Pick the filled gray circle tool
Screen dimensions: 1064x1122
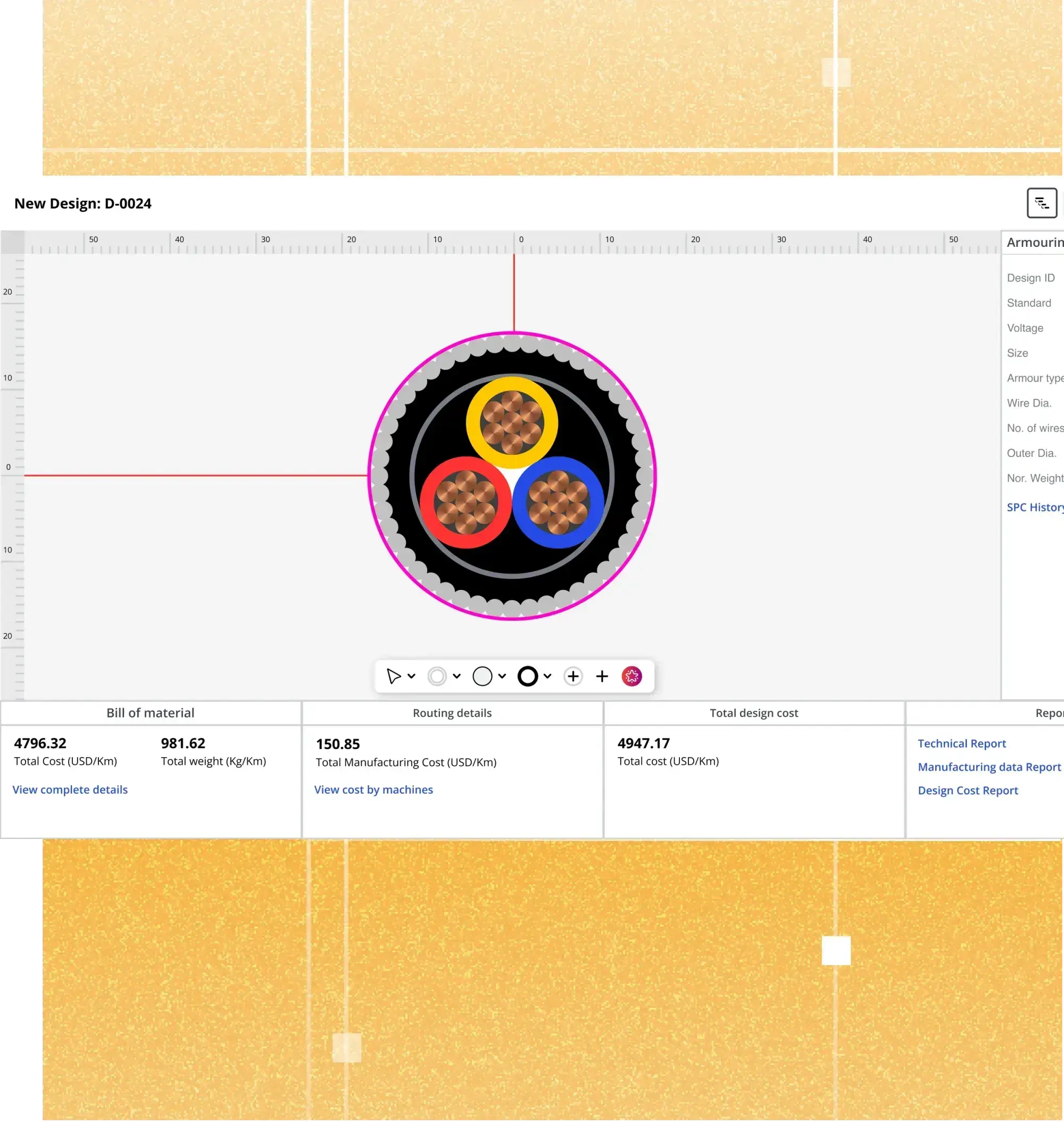(482, 676)
